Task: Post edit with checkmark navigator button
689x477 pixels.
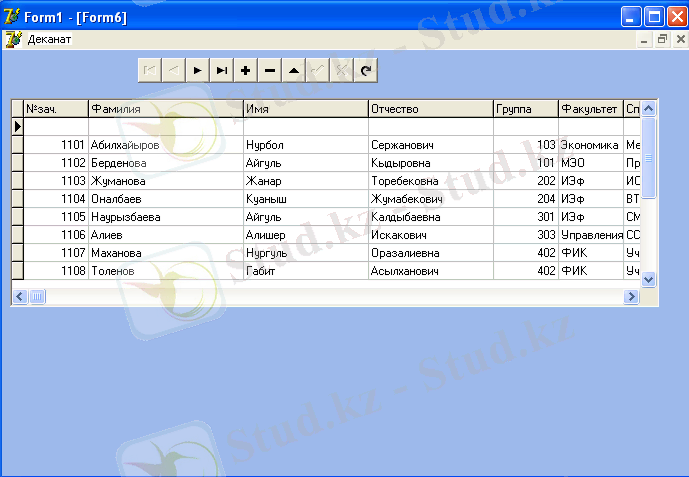Action: click(318, 70)
